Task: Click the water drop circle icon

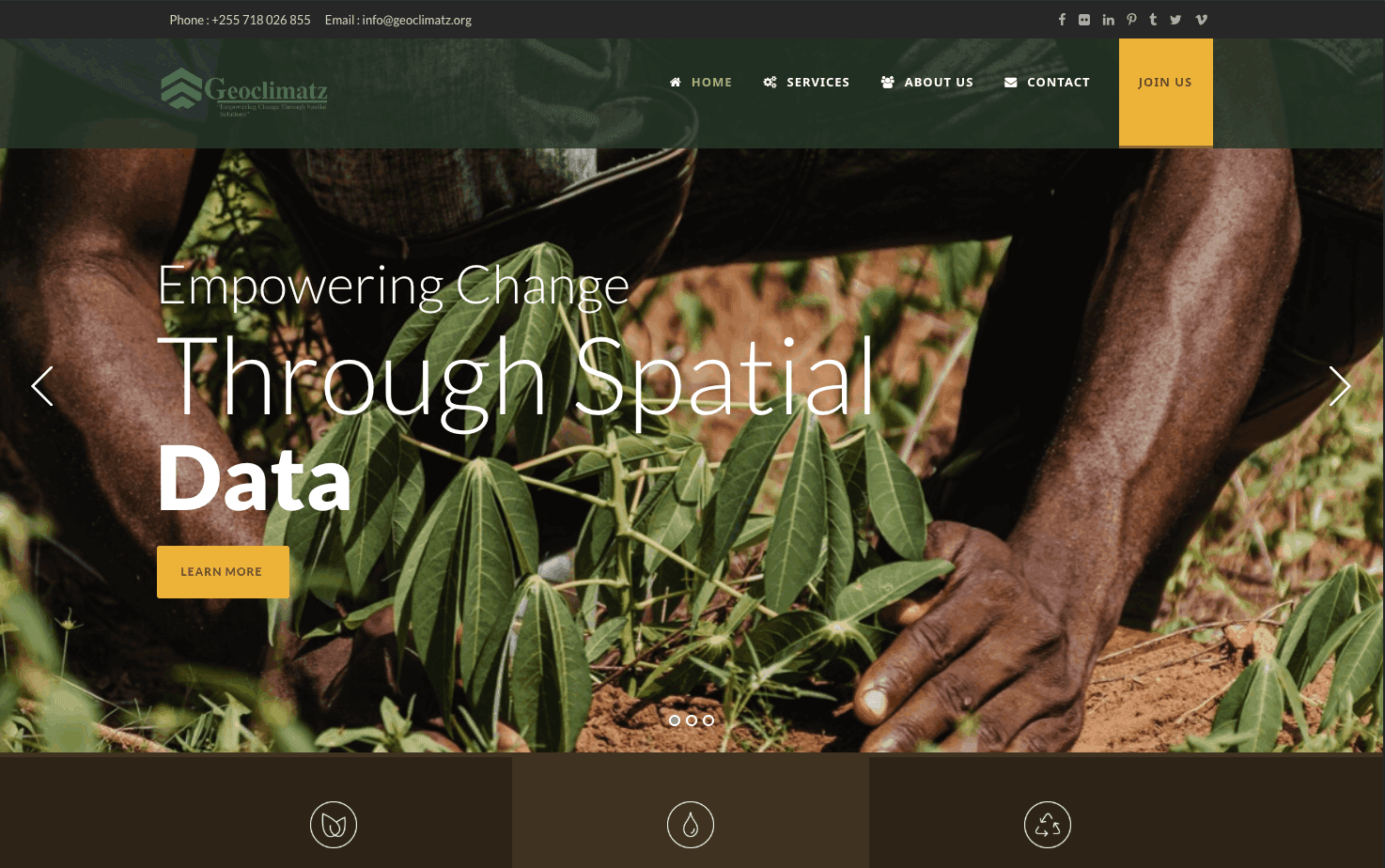Action: coord(691,825)
